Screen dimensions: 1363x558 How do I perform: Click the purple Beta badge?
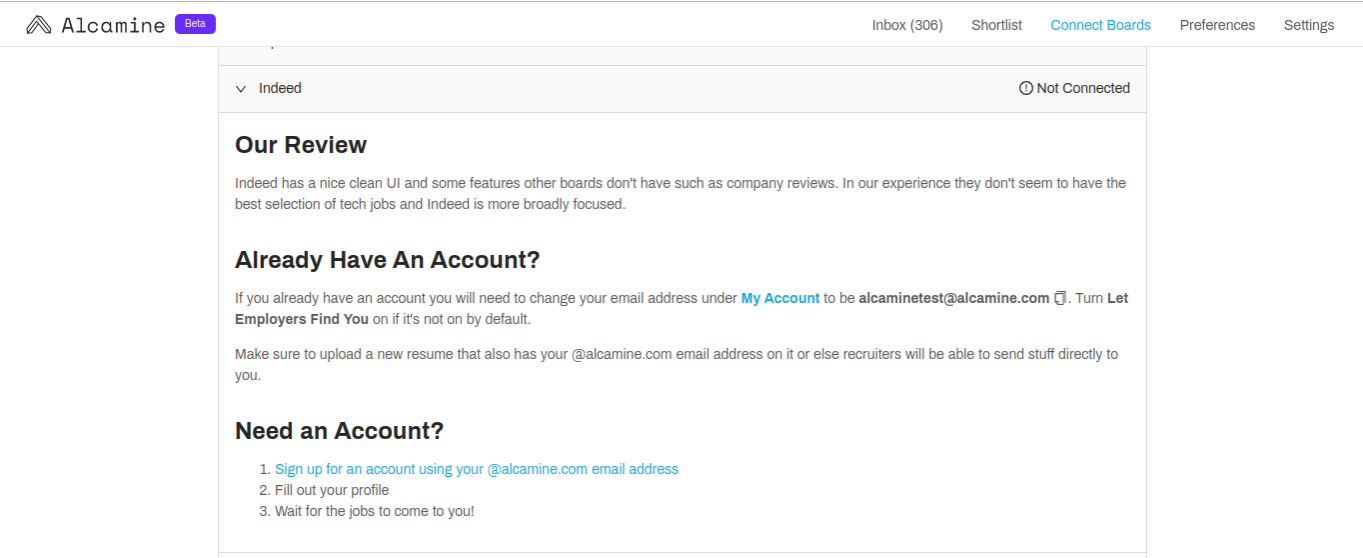[x=195, y=24]
